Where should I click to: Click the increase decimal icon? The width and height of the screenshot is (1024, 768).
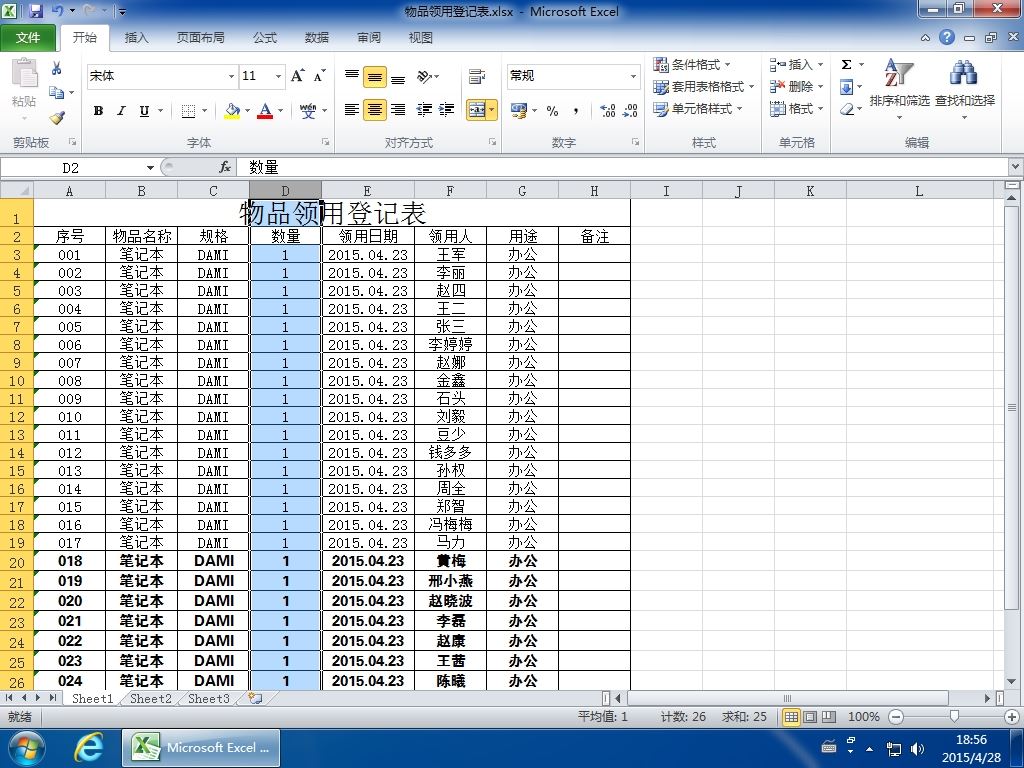[x=607, y=111]
